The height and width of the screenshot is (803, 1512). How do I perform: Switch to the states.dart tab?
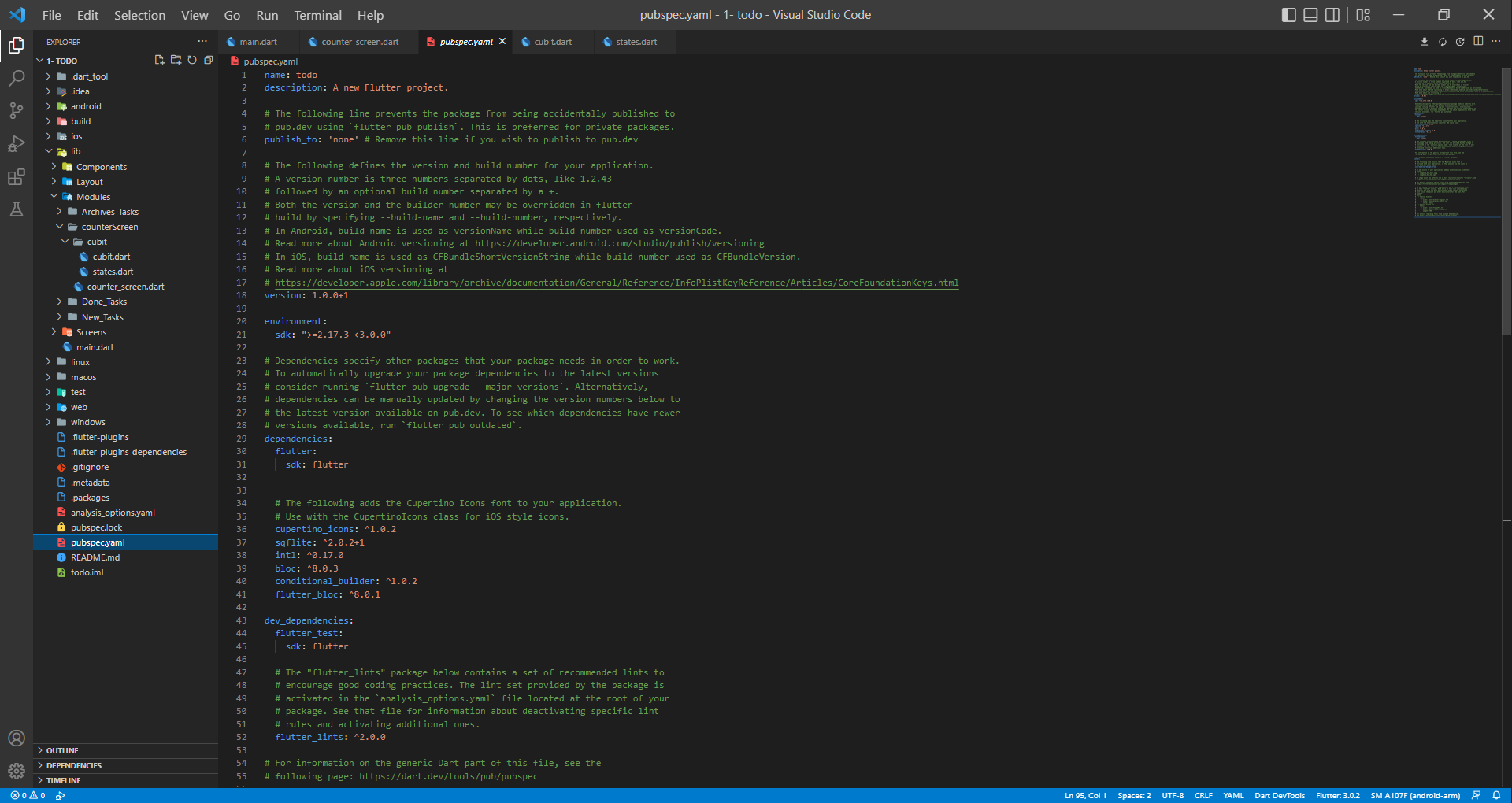[x=636, y=42]
